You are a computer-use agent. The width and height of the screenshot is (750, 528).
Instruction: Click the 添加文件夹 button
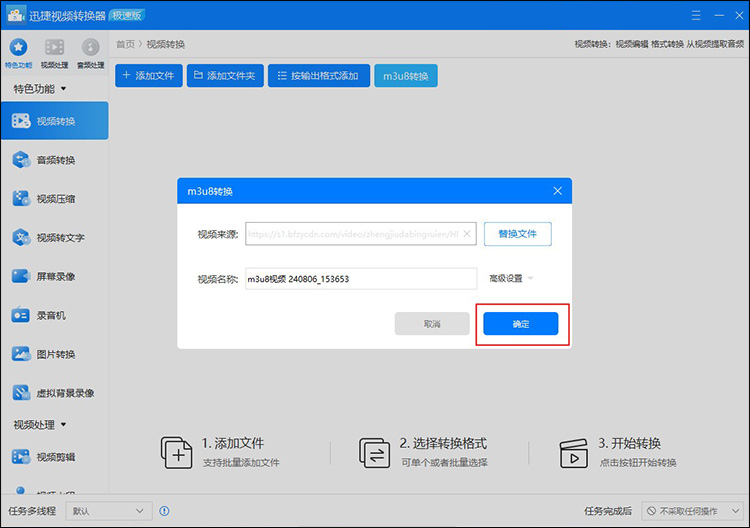point(225,76)
